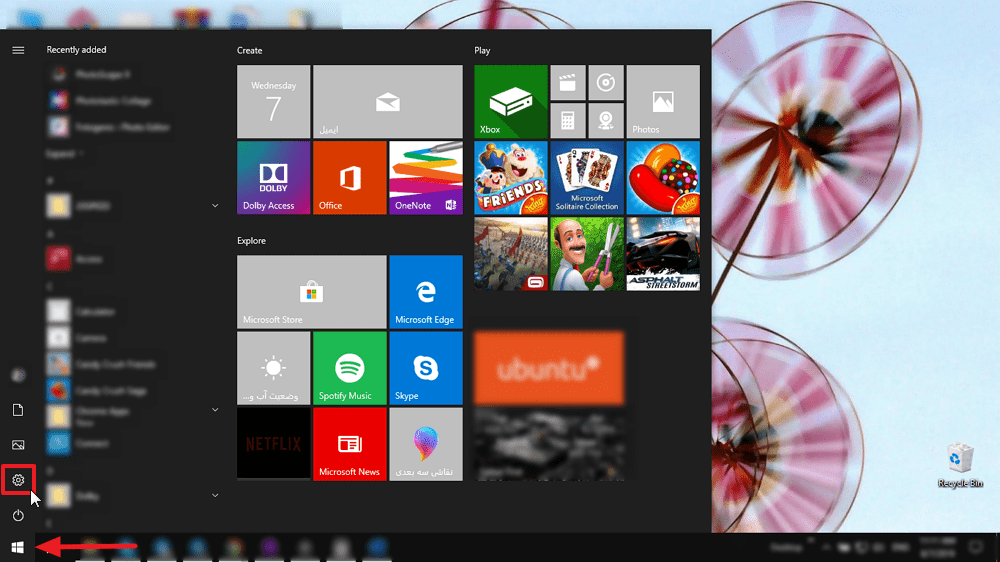The height and width of the screenshot is (562, 1000).
Task: Click the user account avatar
Action: (x=18, y=375)
